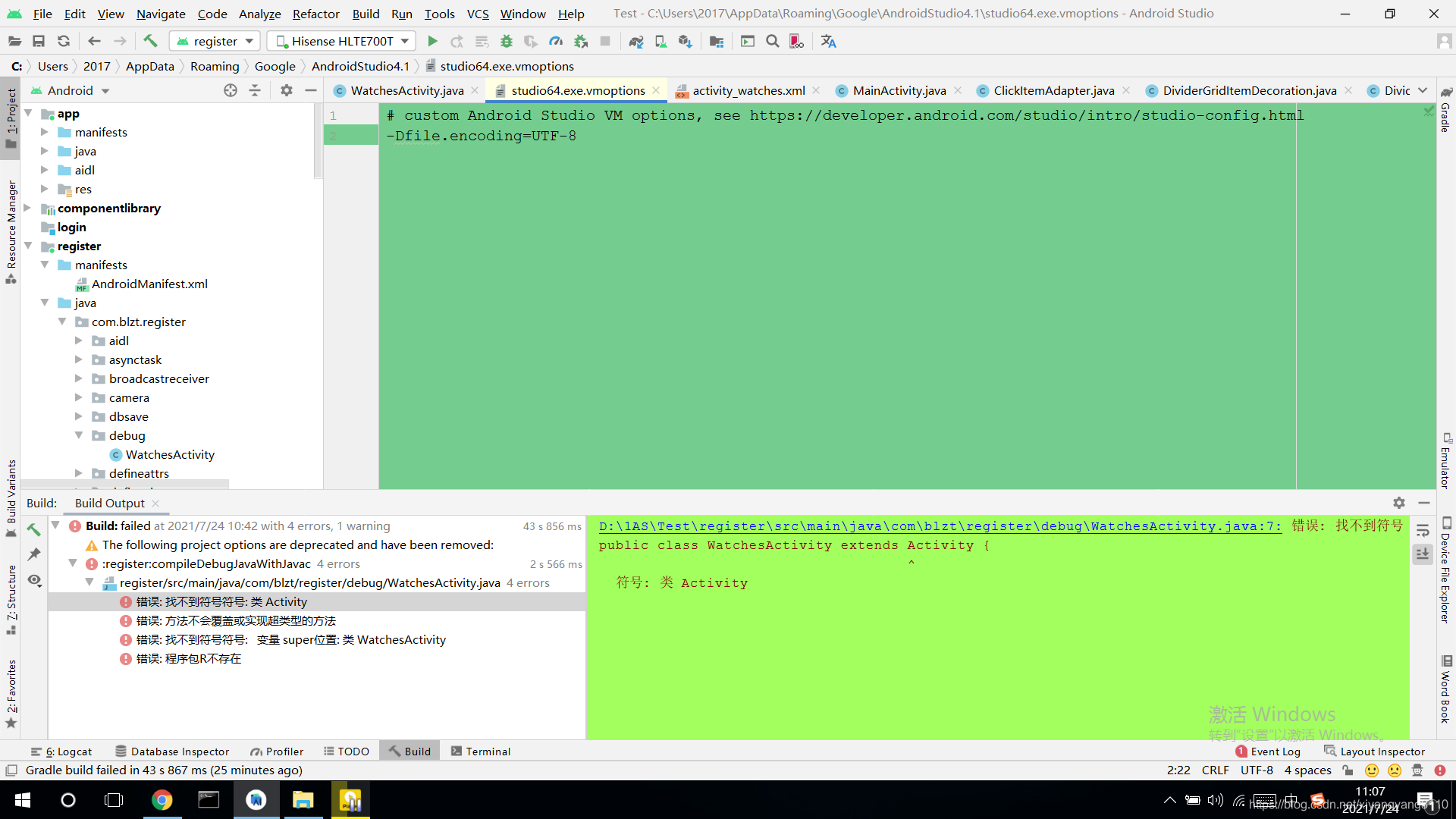The image size is (1456, 819).
Task: Click Sync Project with Gradle Files icon
Action: click(x=636, y=42)
